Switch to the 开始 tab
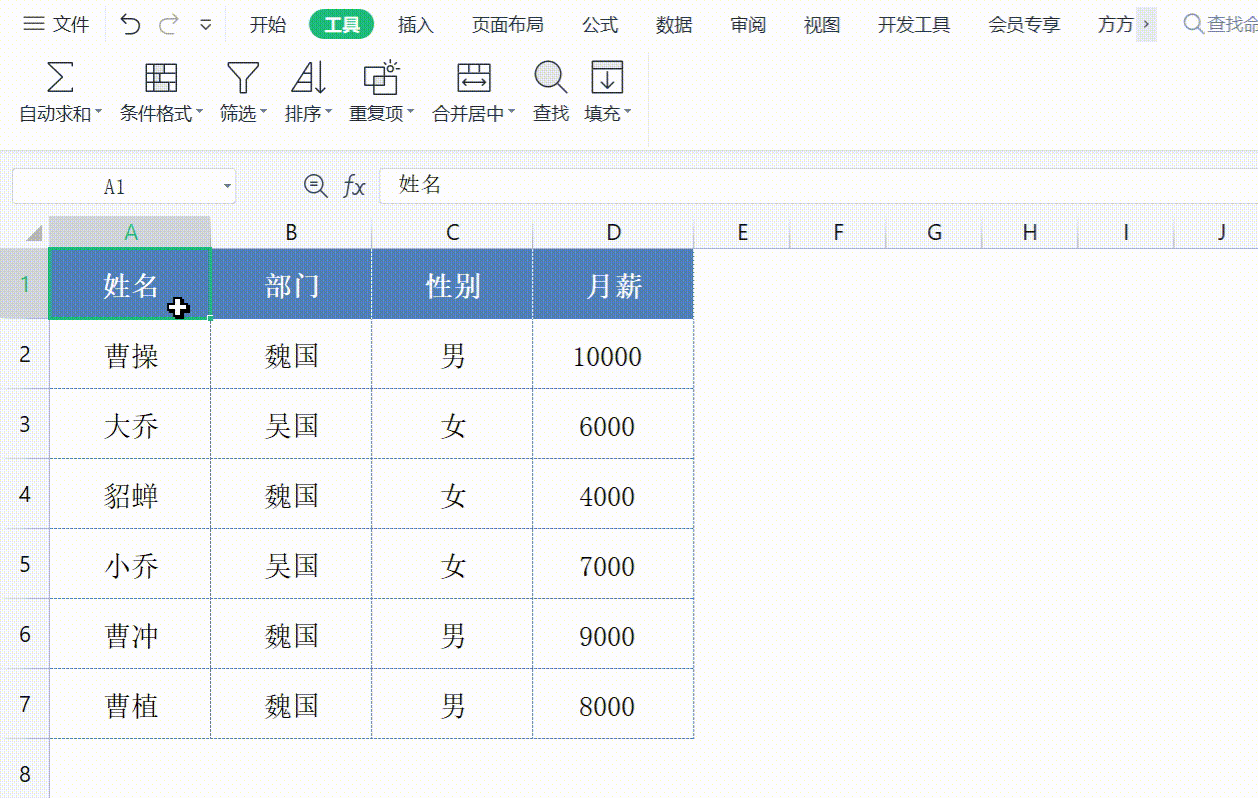1258x798 pixels. point(267,25)
